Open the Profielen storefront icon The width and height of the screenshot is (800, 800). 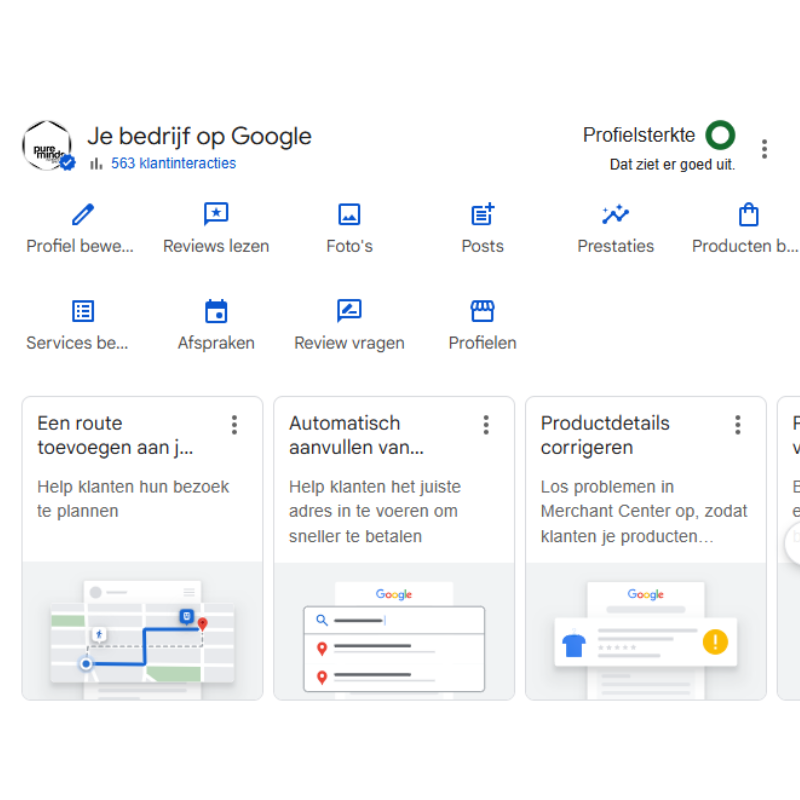click(482, 311)
